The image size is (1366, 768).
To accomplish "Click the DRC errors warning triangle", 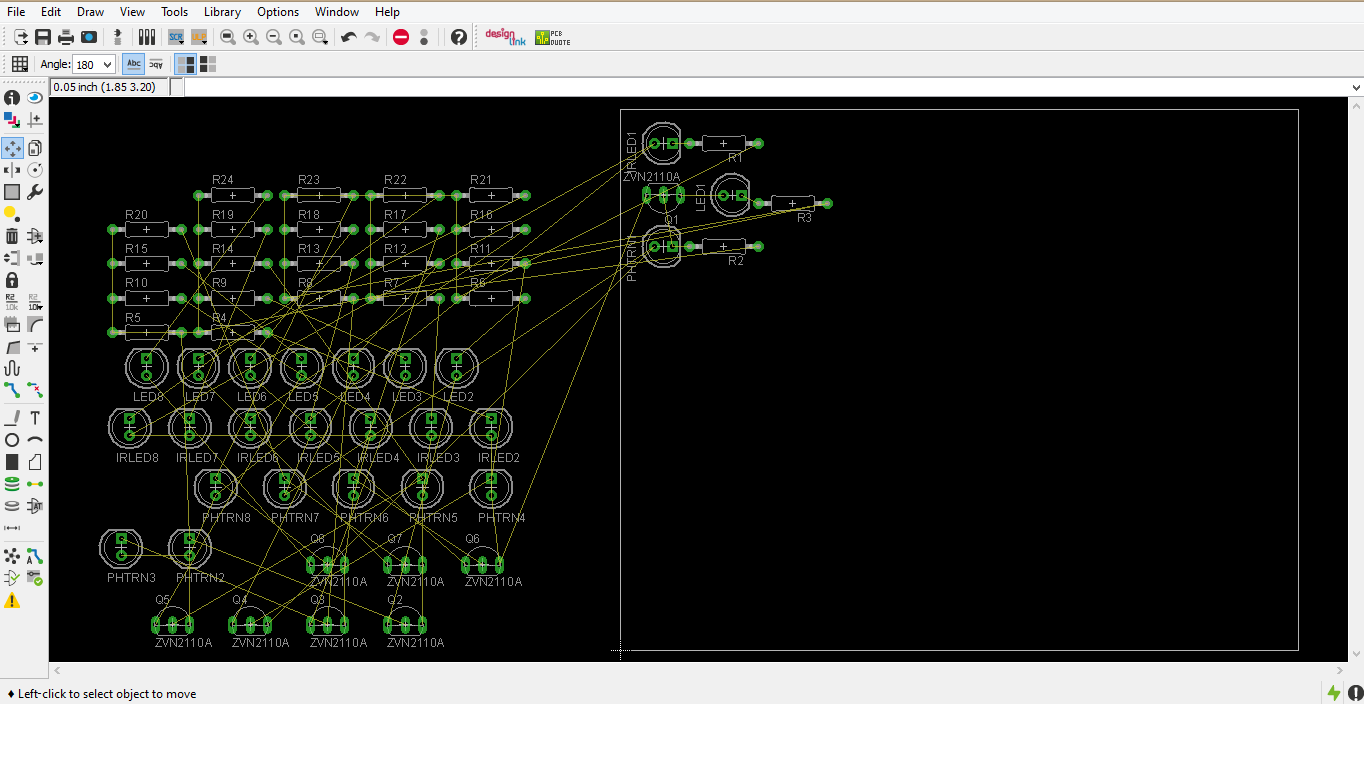I will click(14, 601).
